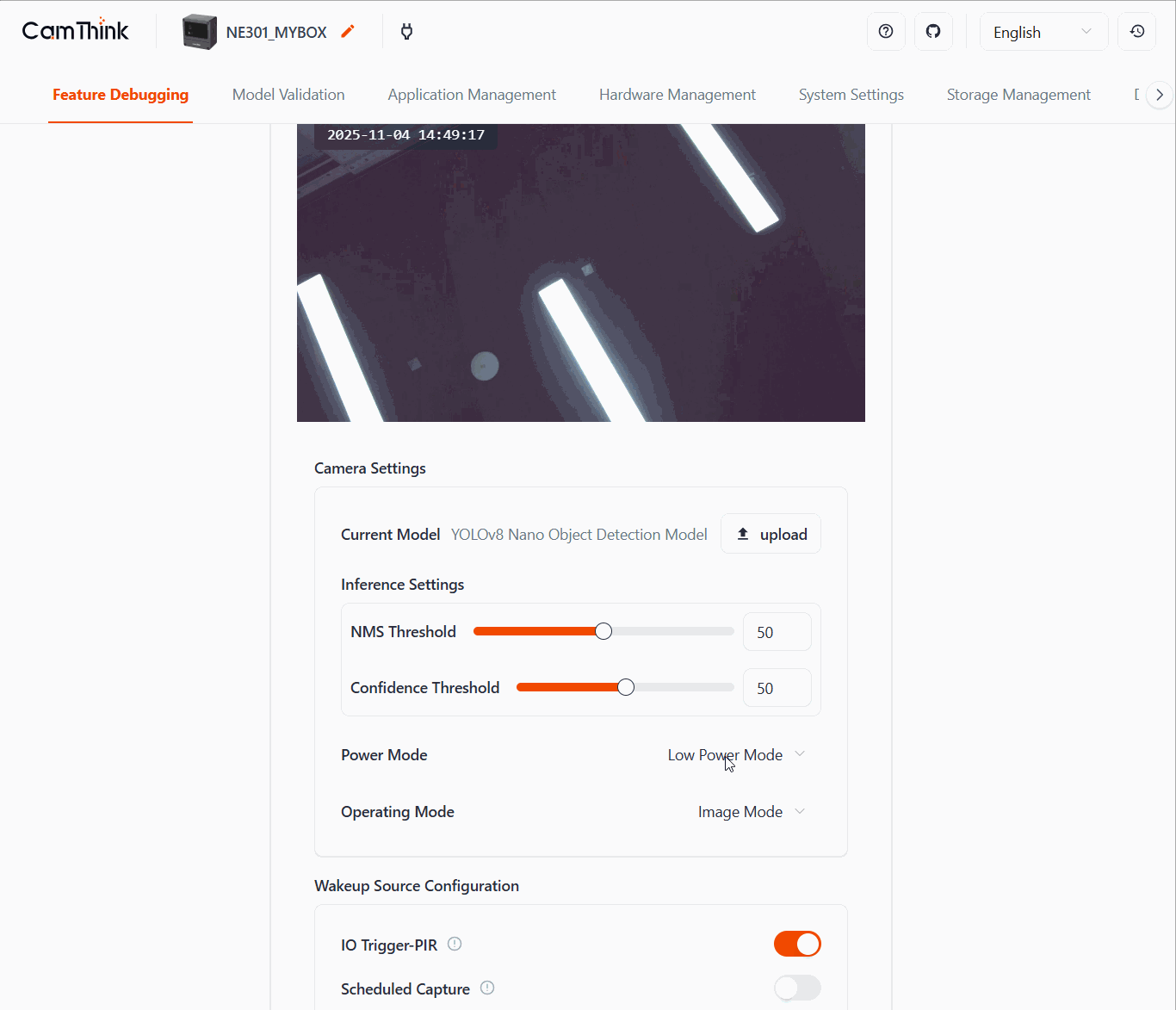Viewport: 1176px width, 1010px height.
Task: Click the Confidence Threshold value field
Action: point(777,688)
